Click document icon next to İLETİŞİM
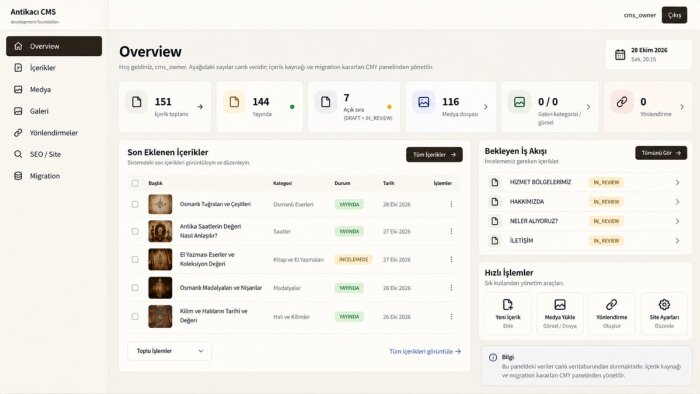Viewport: 700px width, 394px height. point(495,241)
